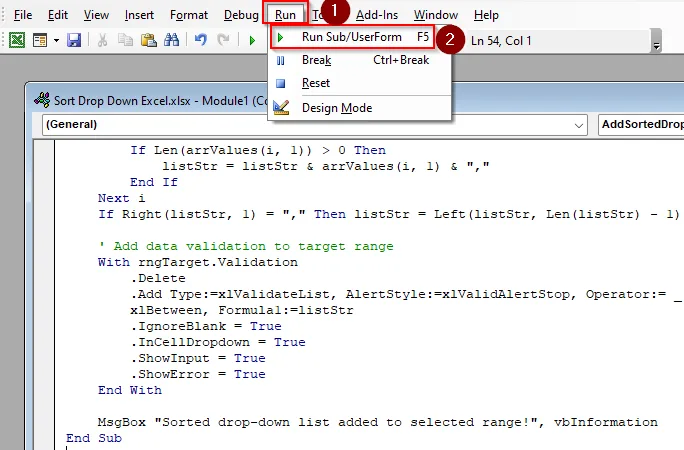Screen dimensions: 684x450
Task: Click the Paste clipboard icon
Action: 148,40
